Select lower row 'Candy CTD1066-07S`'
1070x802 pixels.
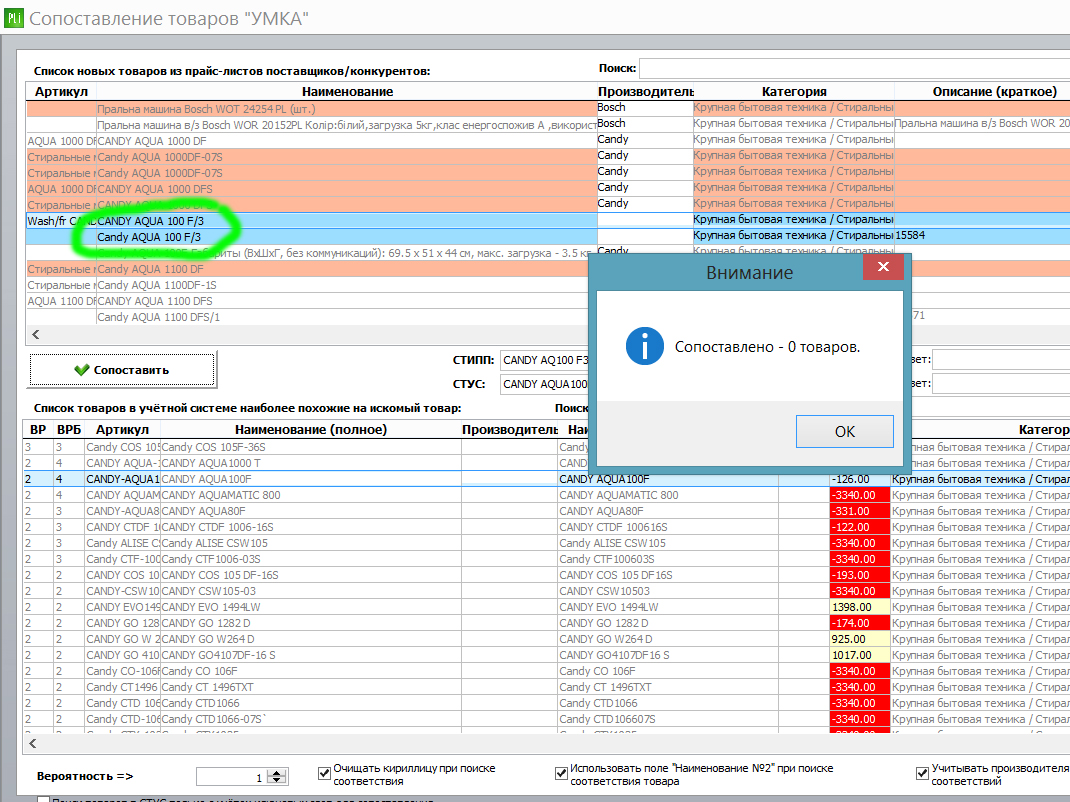point(310,719)
